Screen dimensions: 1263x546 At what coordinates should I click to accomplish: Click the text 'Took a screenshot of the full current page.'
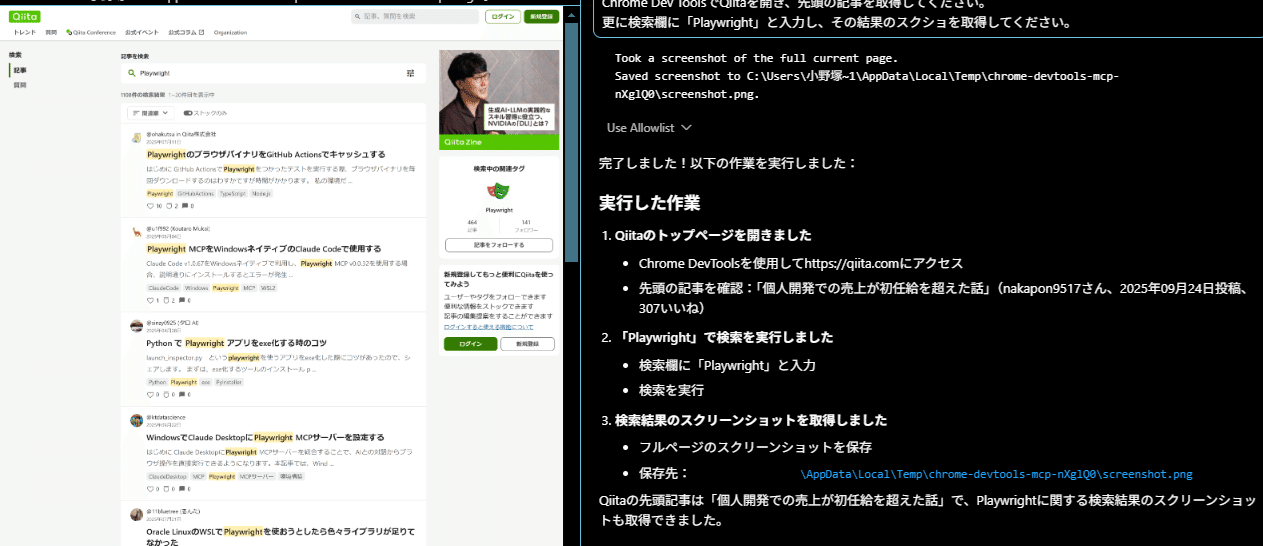click(x=756, y=58)
